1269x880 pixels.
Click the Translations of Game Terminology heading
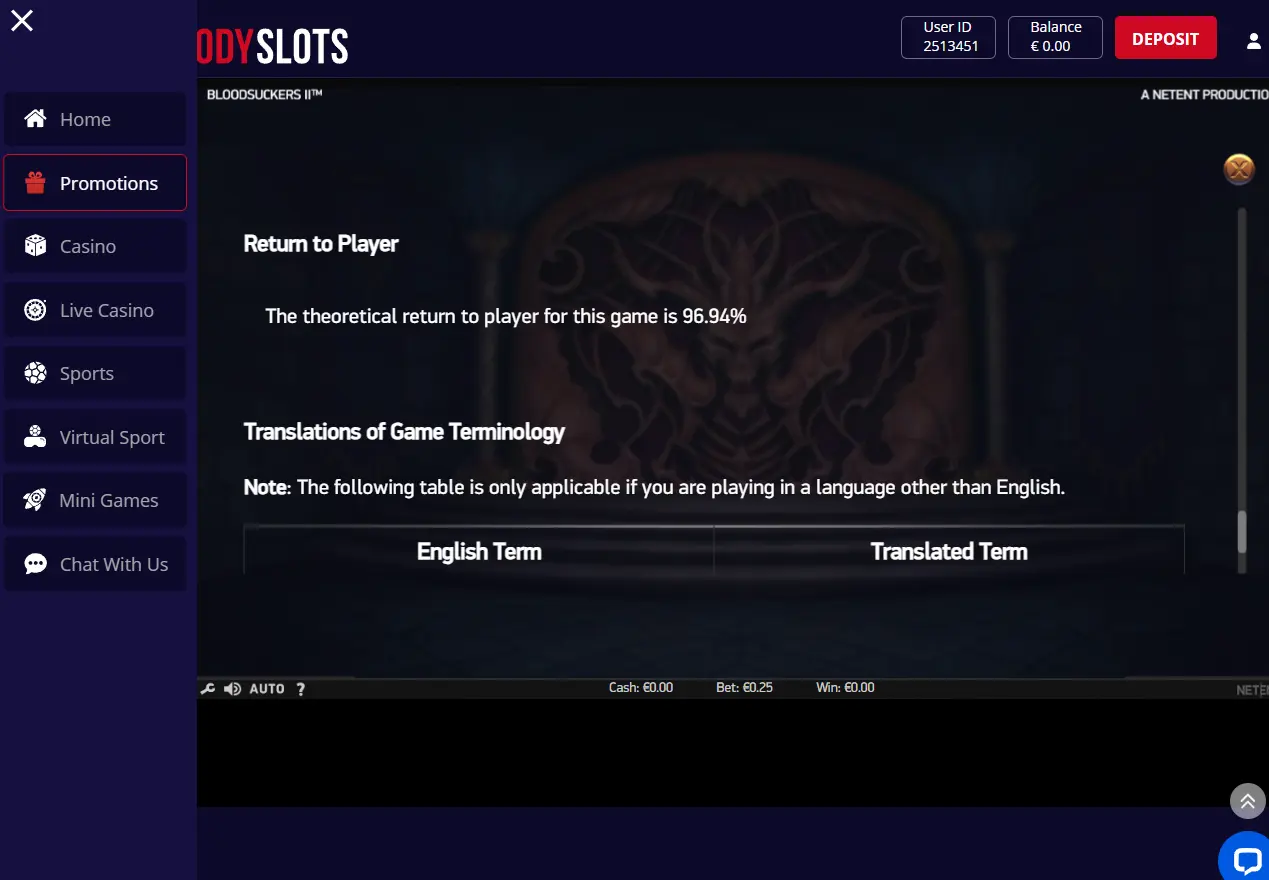tap(404, 432)
